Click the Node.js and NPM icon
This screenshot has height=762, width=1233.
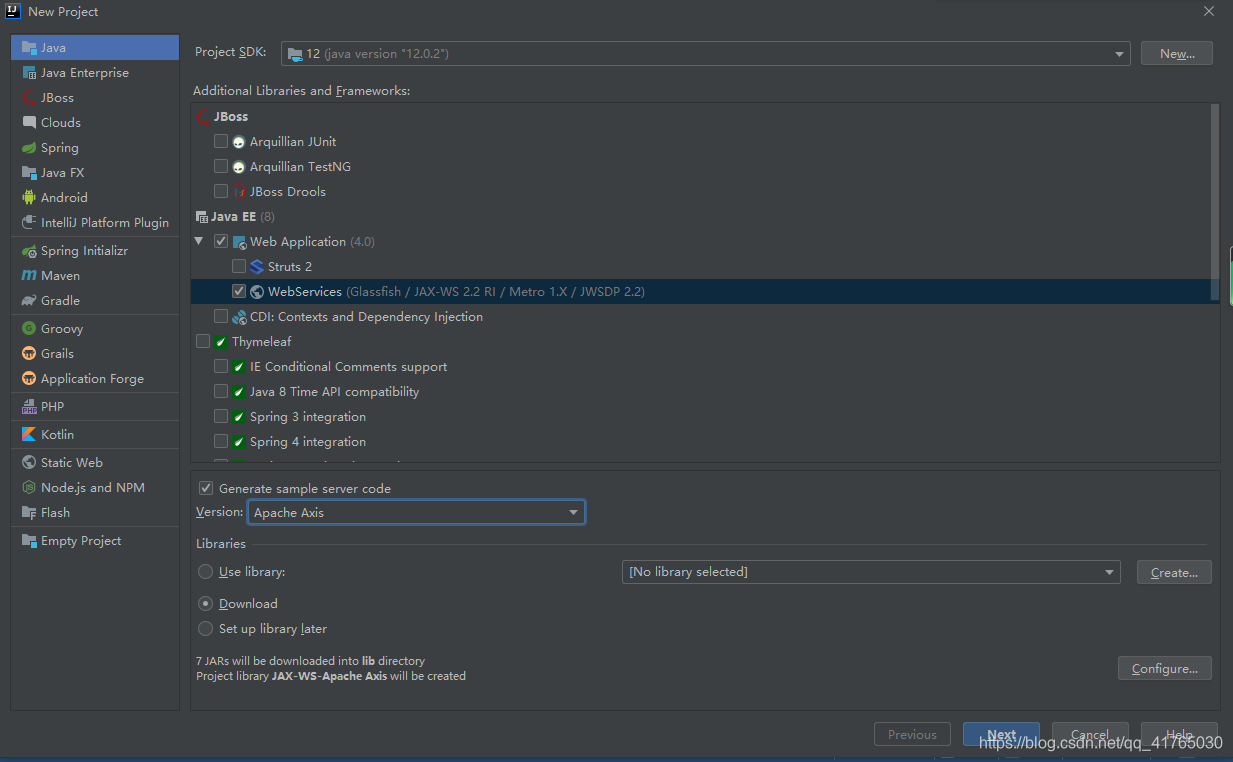(x=29, y=487)
